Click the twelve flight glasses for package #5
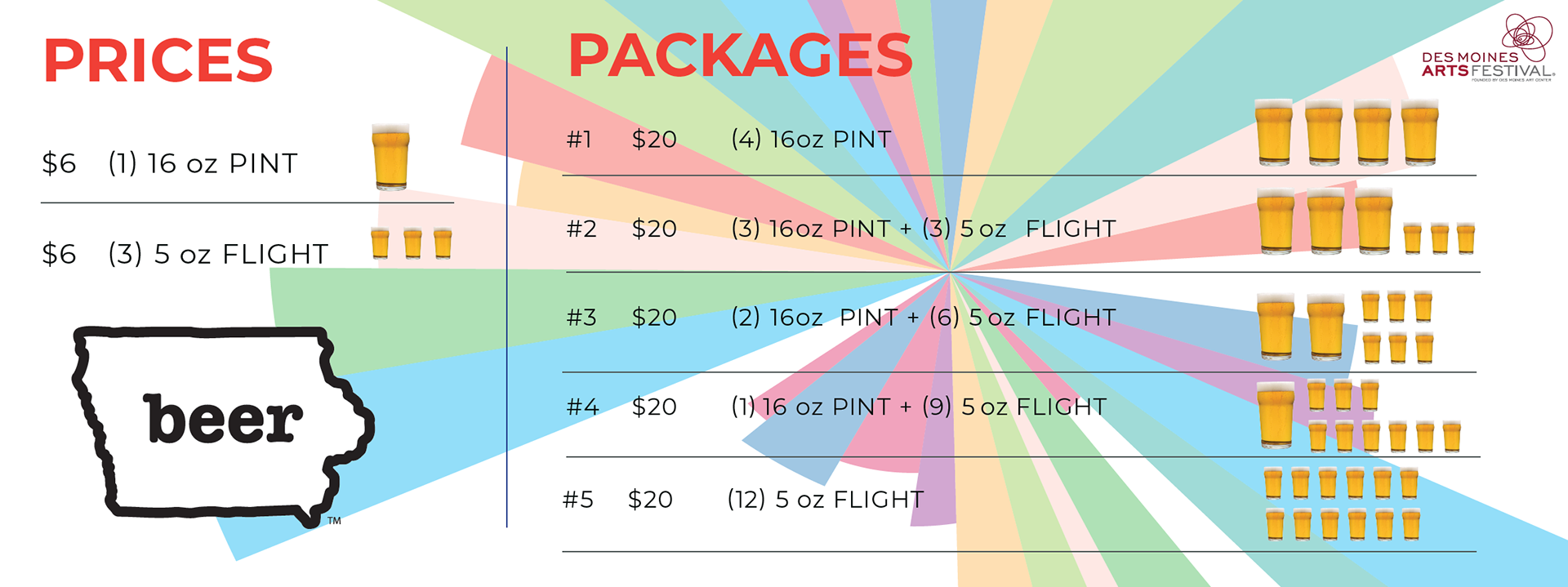 [1343, 504]
